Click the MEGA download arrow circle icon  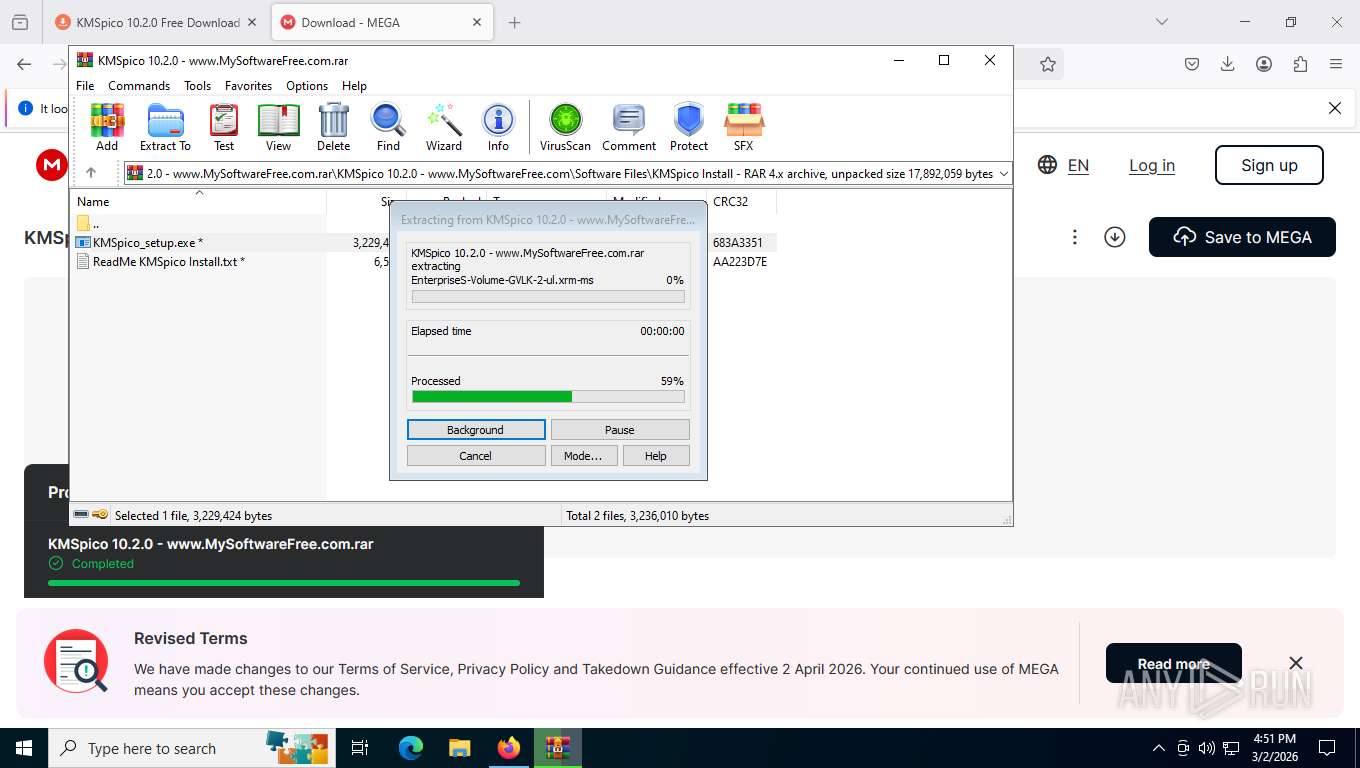click(x=1115, y=237)
